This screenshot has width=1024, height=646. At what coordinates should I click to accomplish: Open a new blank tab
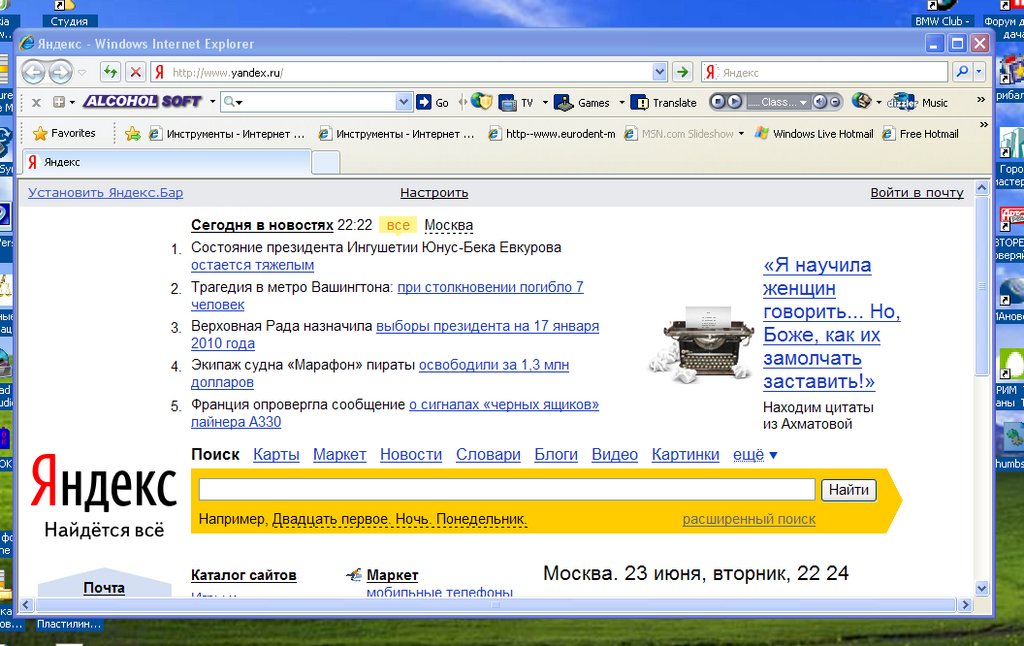click(325, 162)
